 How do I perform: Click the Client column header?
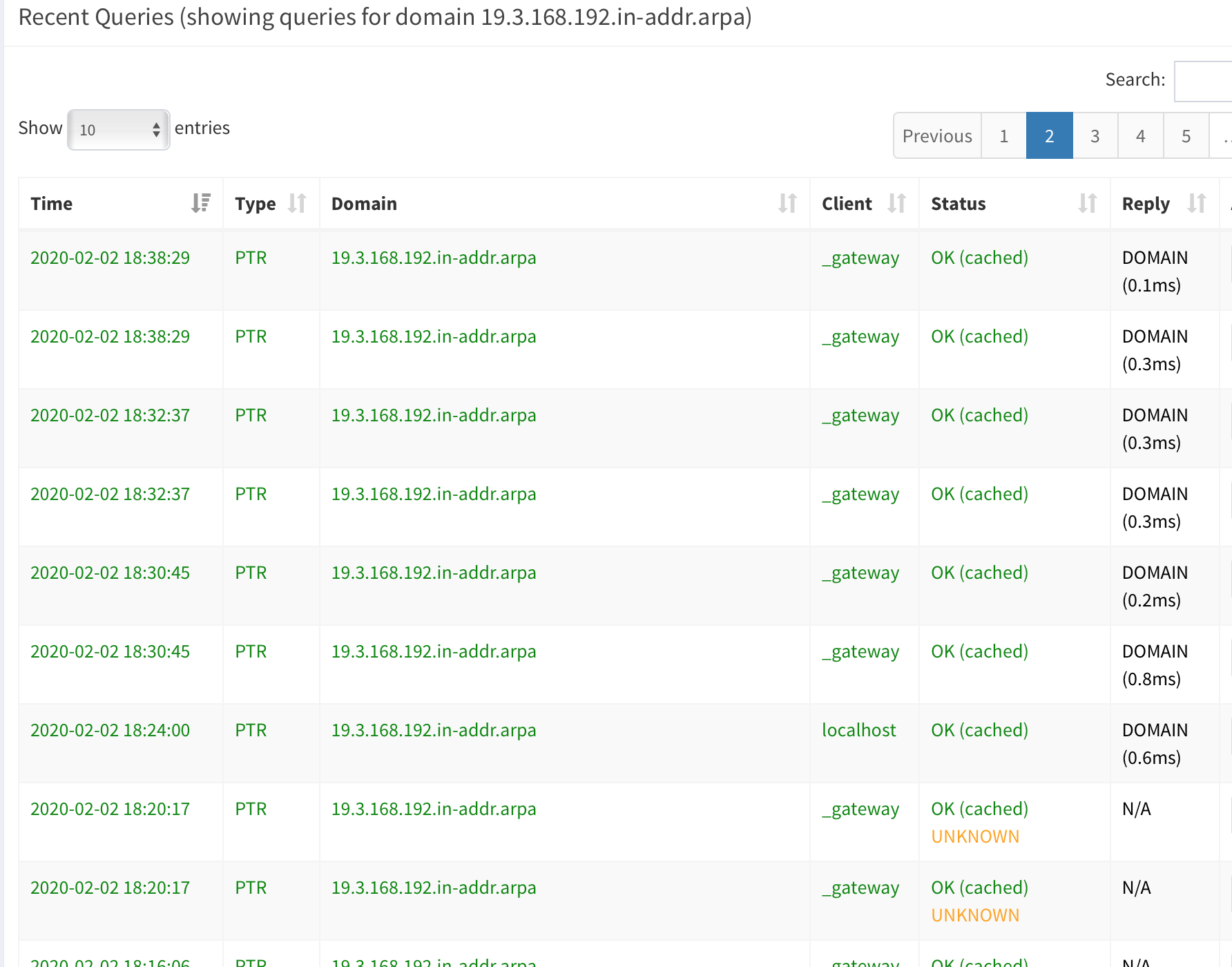[865, 204]
